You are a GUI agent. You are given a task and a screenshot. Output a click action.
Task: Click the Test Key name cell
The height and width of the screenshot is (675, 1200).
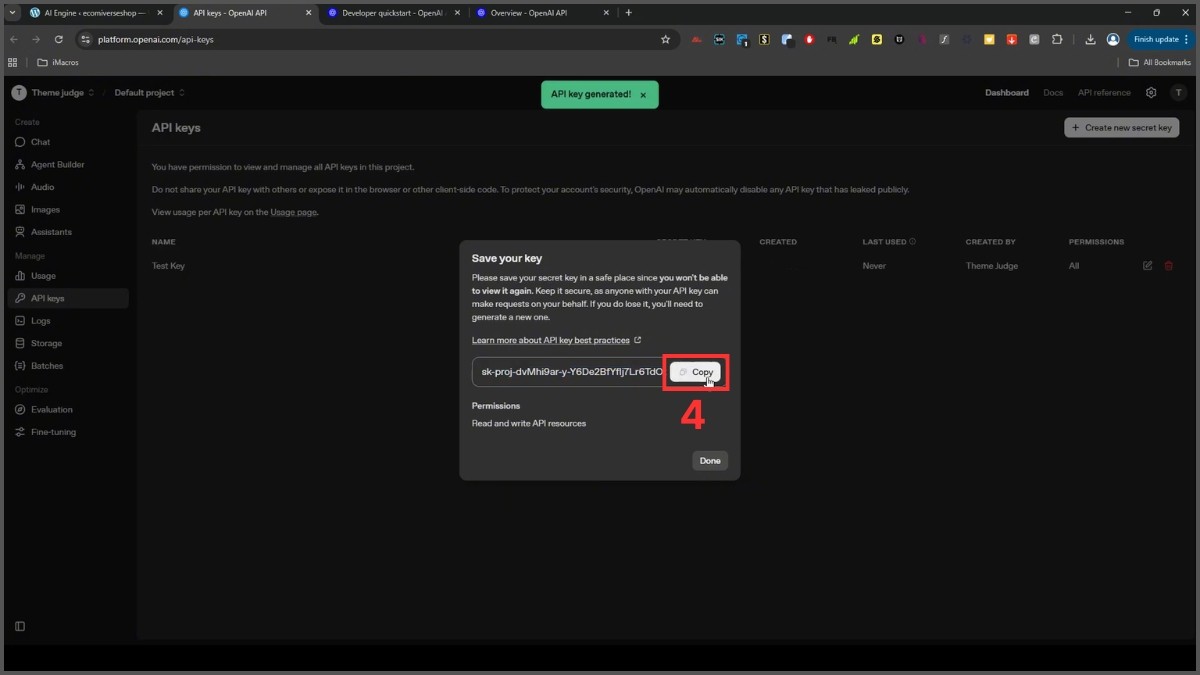(168, 266)
